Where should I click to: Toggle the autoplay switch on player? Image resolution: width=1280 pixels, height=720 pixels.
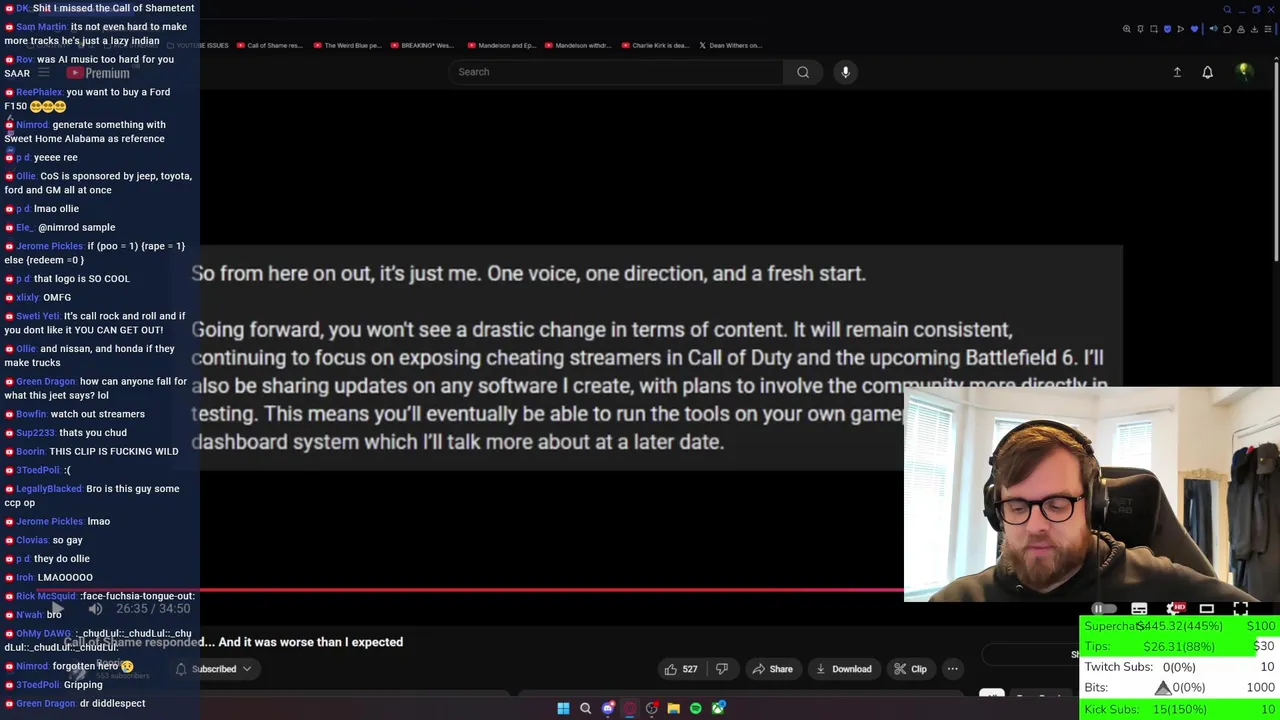(x=1104, y=609)
